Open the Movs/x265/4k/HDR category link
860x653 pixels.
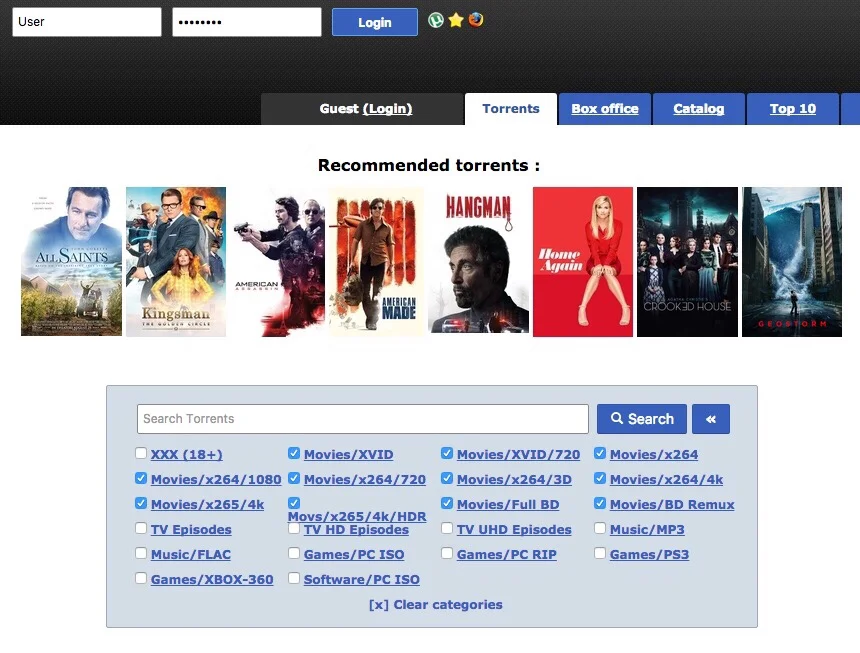(357, 516)
